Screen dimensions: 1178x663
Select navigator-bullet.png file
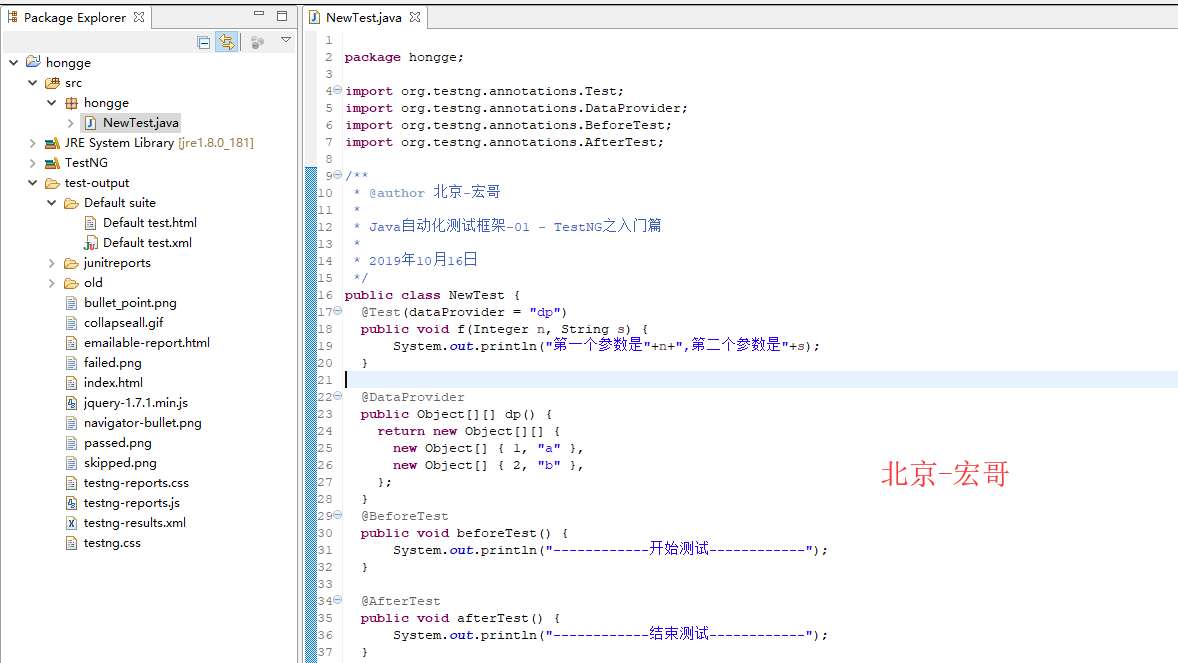142,423
